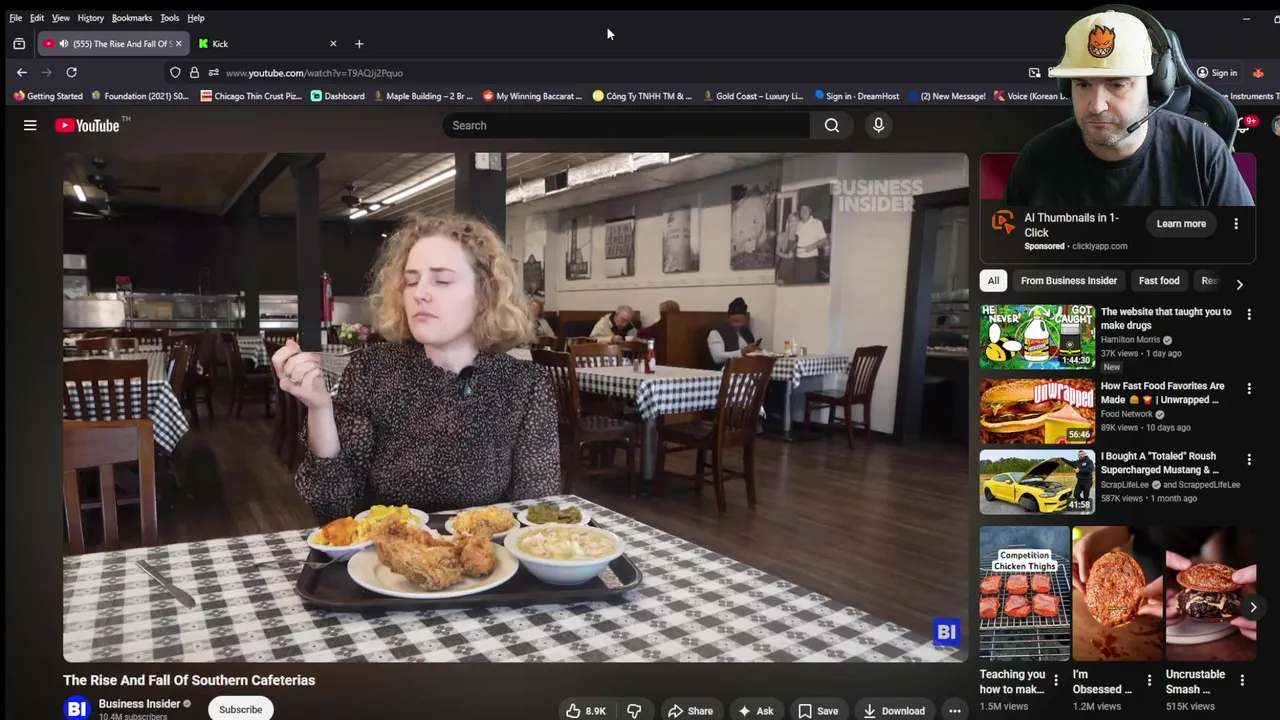Open the 'Dashboard' bookmark

coord(338,96)
